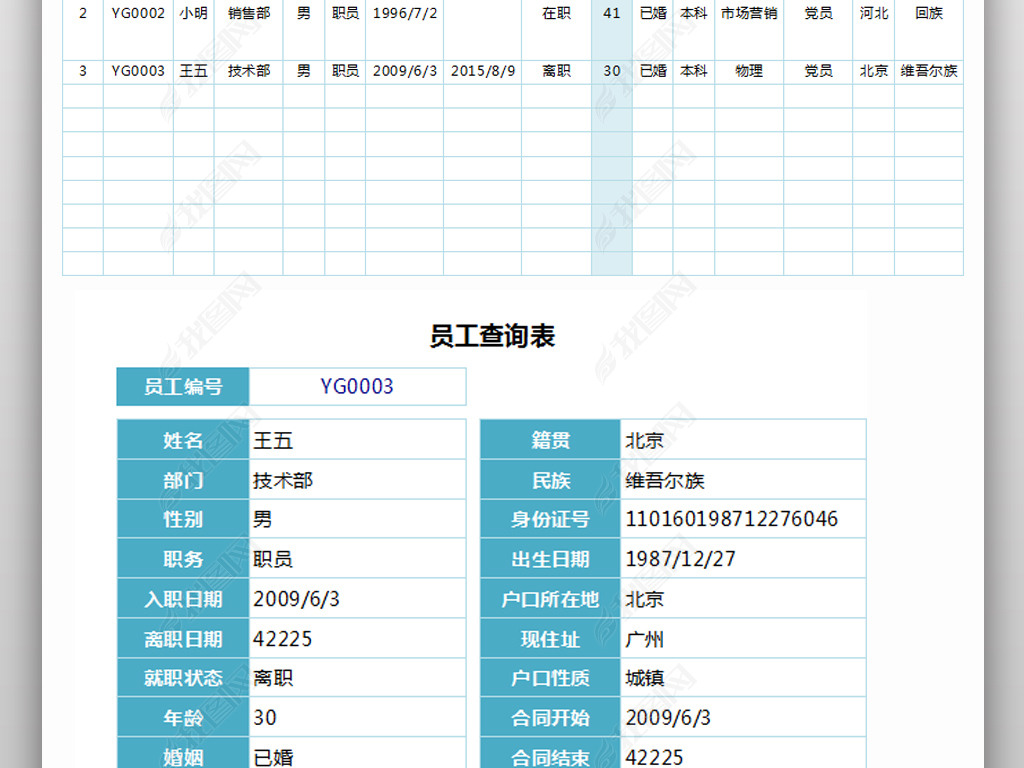The height and width of the screenshot is (768, 1024).
Task: Select the YG0002 cell in the table
Action: tap(138, 14)
